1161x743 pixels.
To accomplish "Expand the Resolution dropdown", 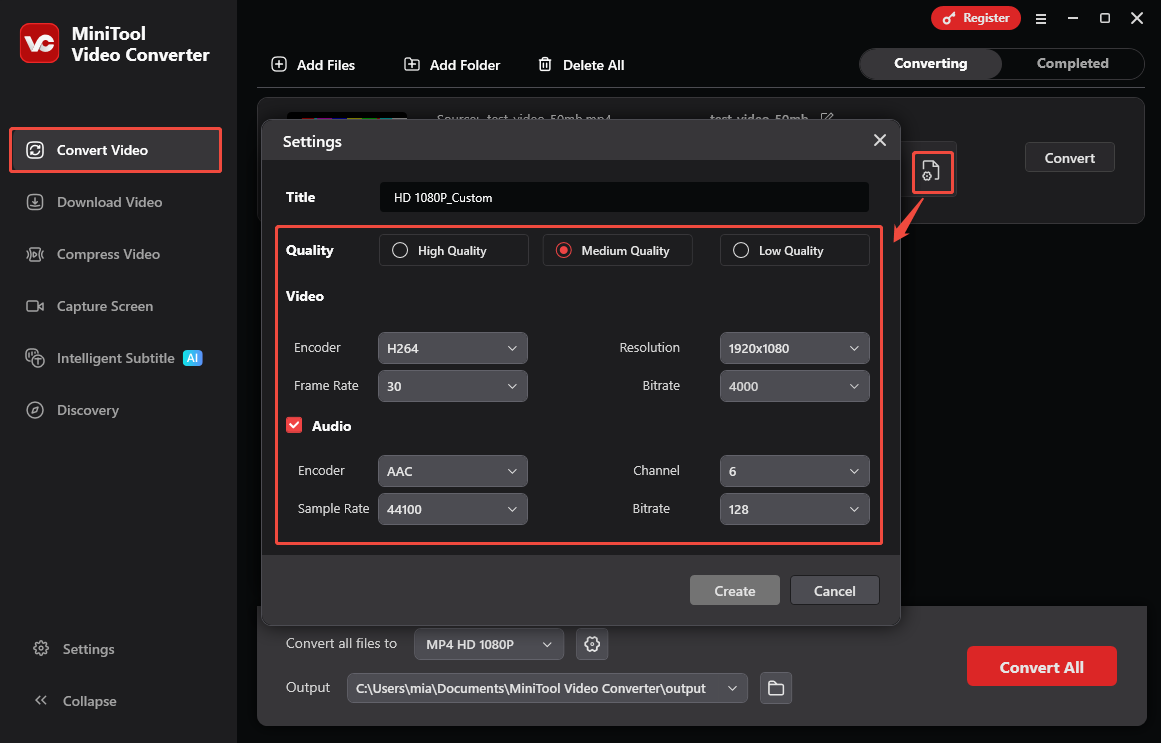I will click(794, 347).
